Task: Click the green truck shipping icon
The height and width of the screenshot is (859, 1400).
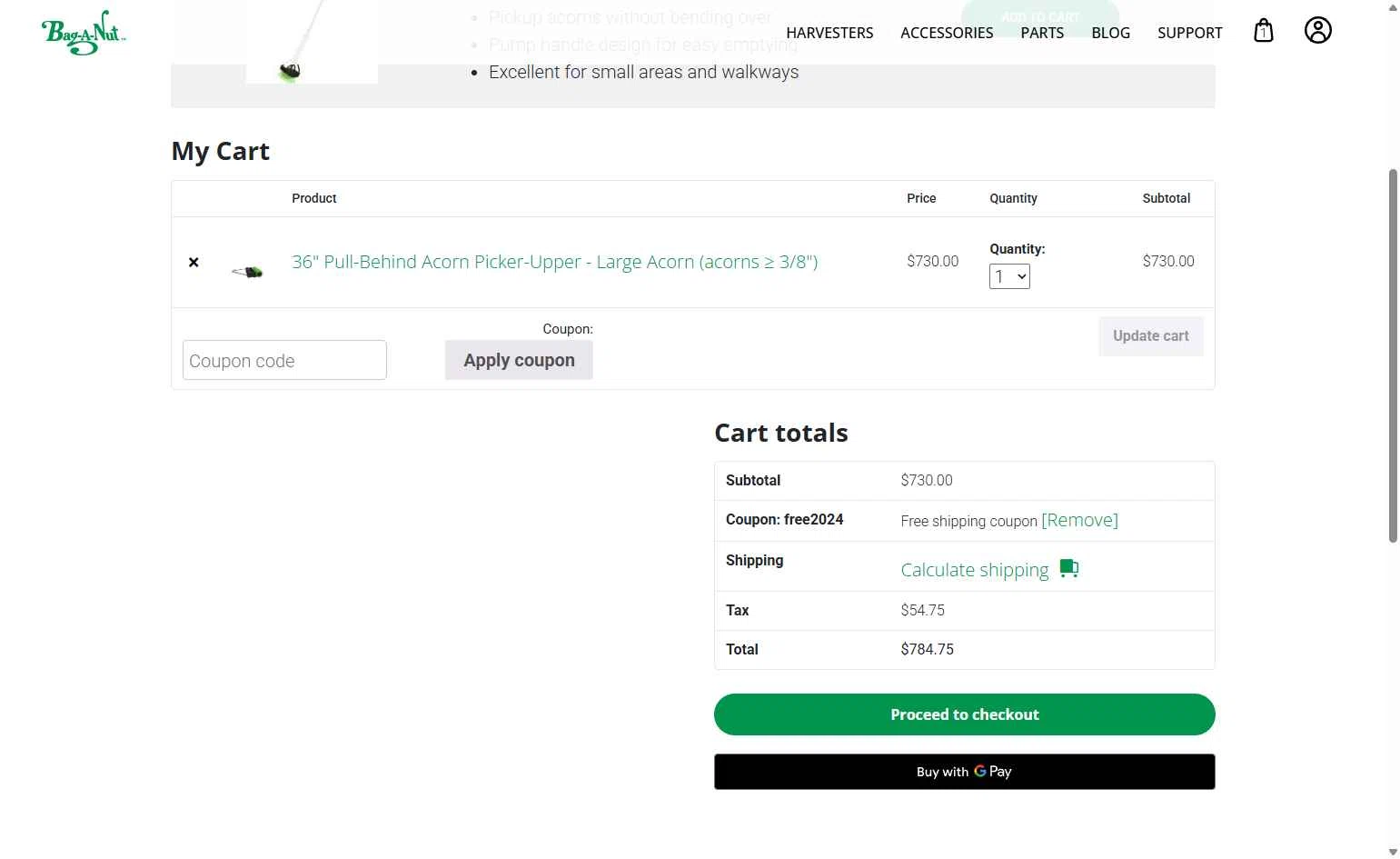Action: click(x=1069, y=569)
